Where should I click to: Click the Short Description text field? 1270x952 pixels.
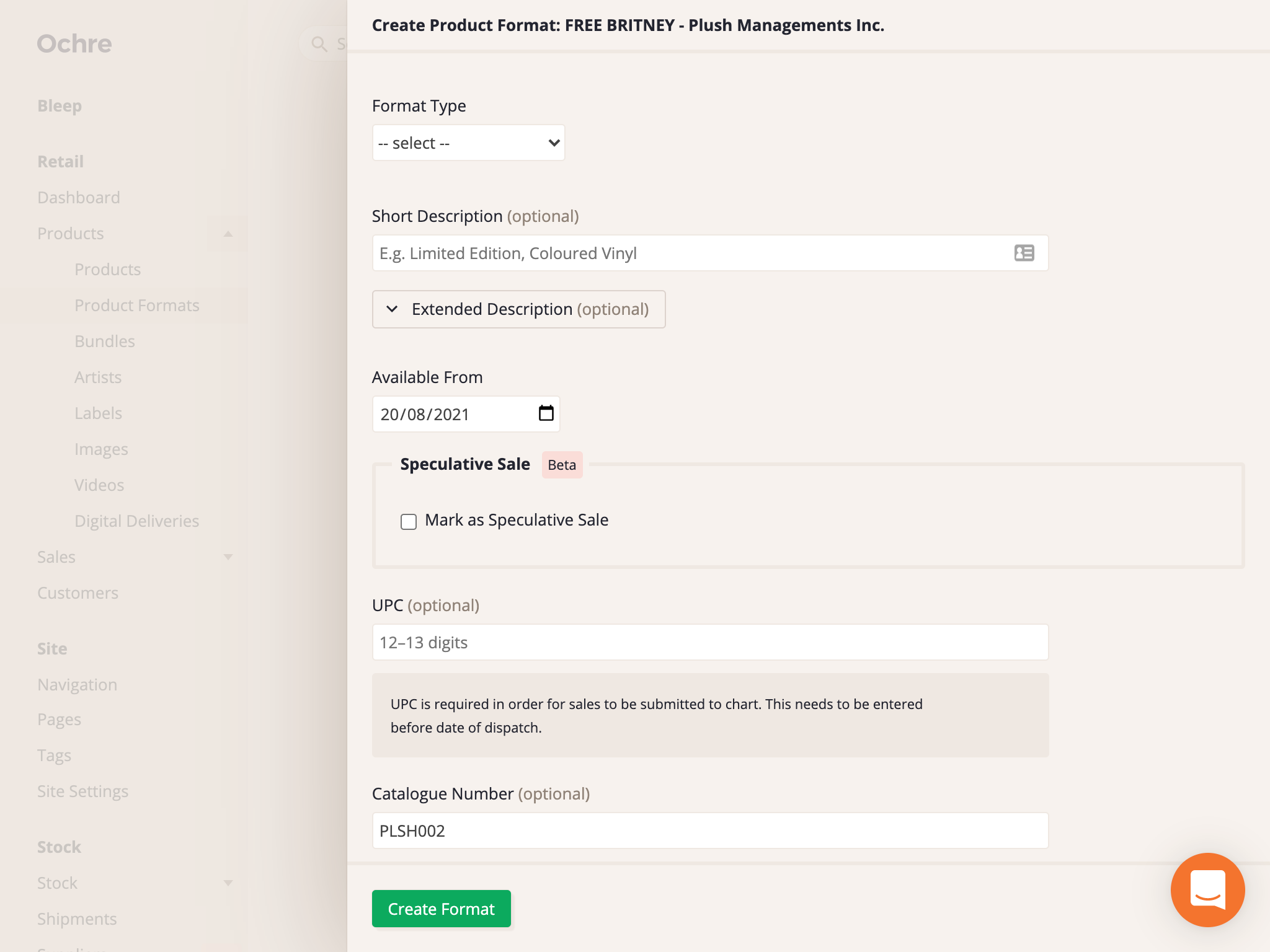coord(711,253)
